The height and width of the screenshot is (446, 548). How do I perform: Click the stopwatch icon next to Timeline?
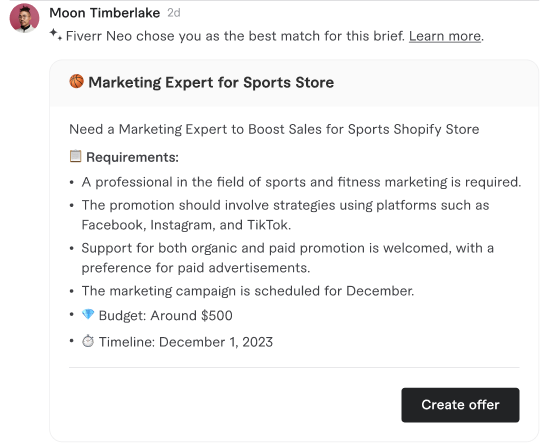88,341
